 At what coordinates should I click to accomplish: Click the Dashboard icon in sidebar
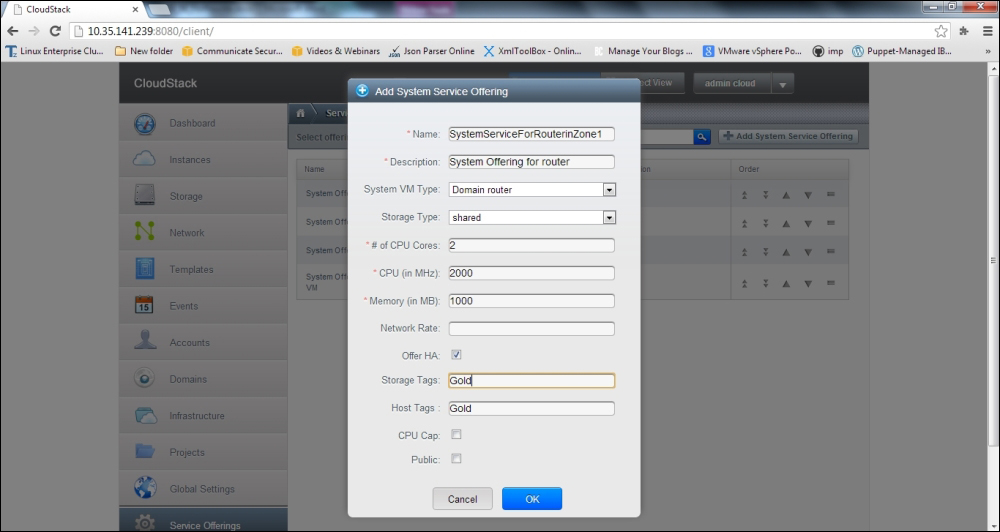point(145,124)
